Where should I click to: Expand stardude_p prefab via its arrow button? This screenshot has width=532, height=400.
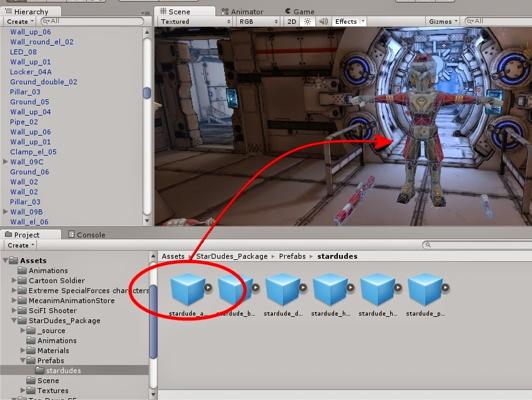click(445, 288)
